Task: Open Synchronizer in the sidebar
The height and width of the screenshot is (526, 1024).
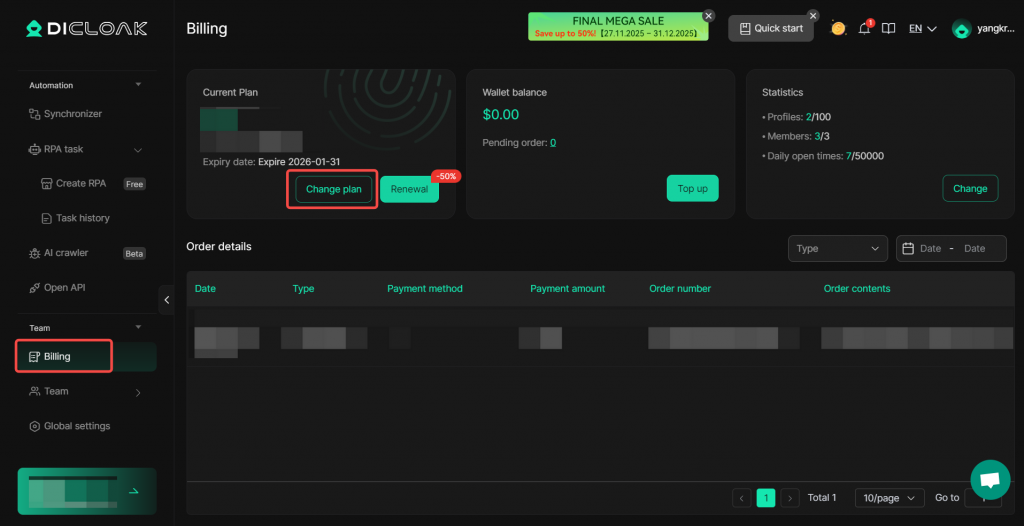Action: 72,114
